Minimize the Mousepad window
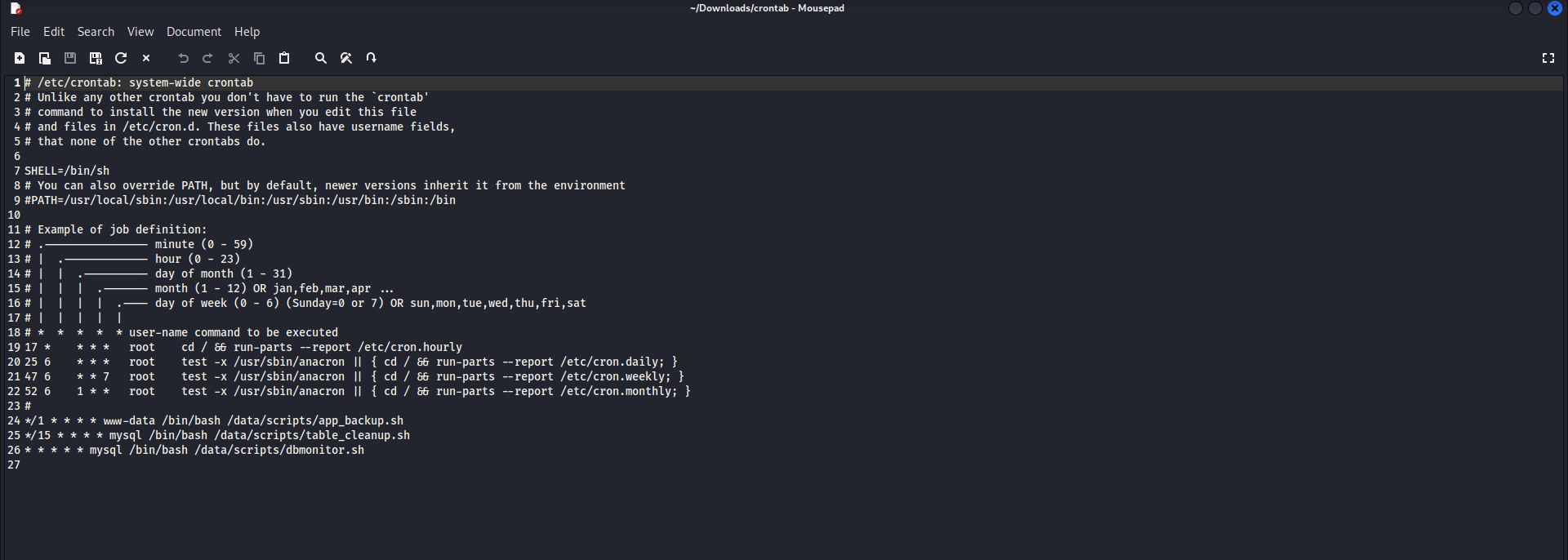This screenshot has width=1568, height=560. coord(1516,8)
